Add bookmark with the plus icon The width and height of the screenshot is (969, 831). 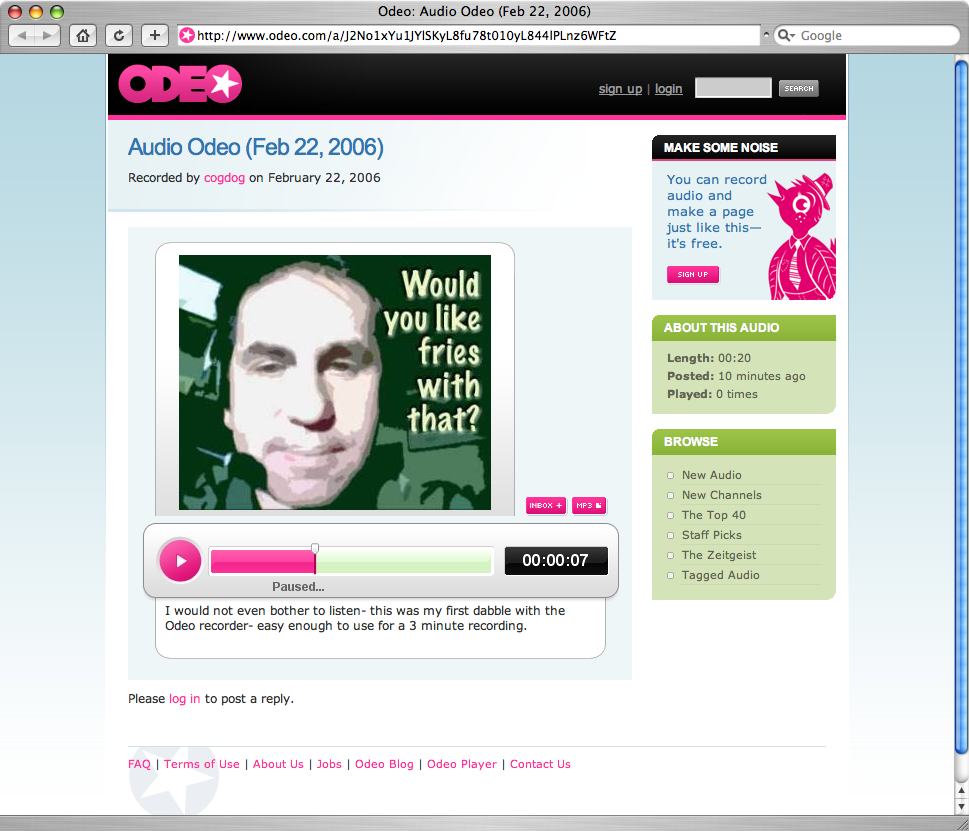(x=154, y=35)
